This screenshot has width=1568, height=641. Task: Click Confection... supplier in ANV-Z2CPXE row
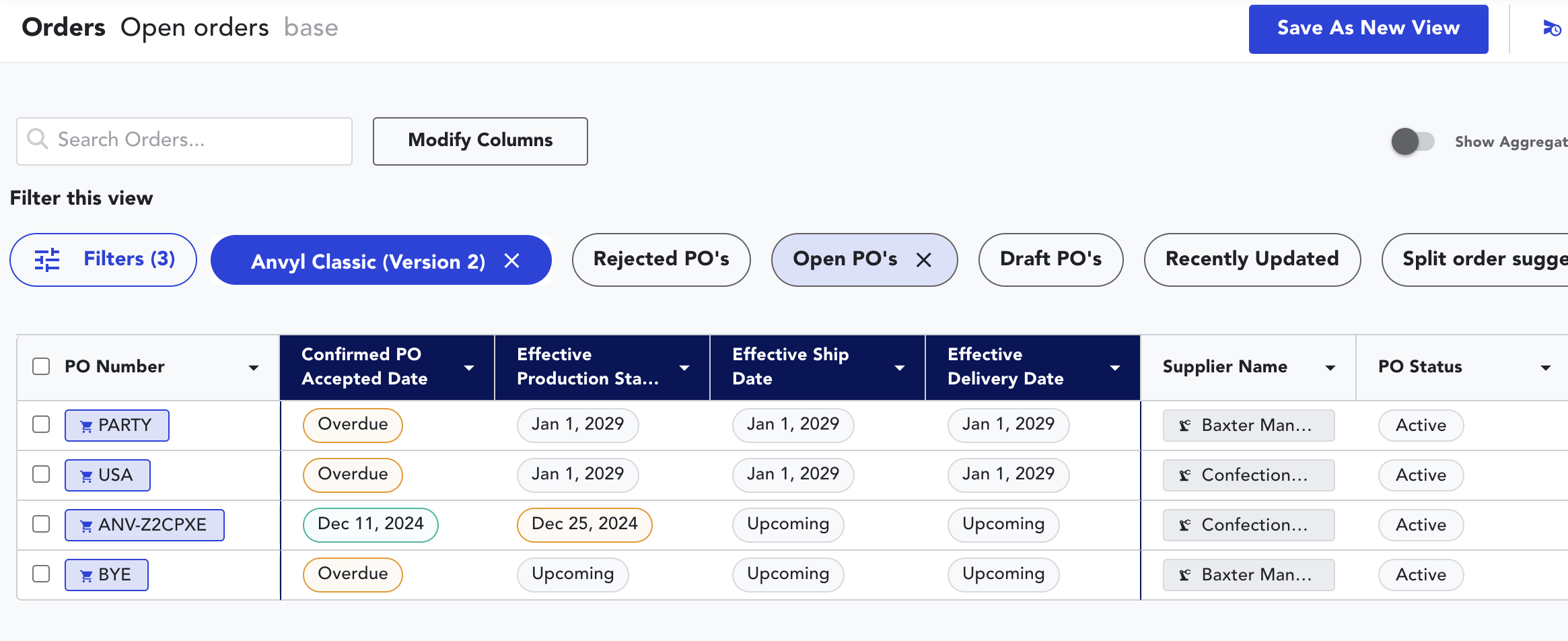point(1249,525)
